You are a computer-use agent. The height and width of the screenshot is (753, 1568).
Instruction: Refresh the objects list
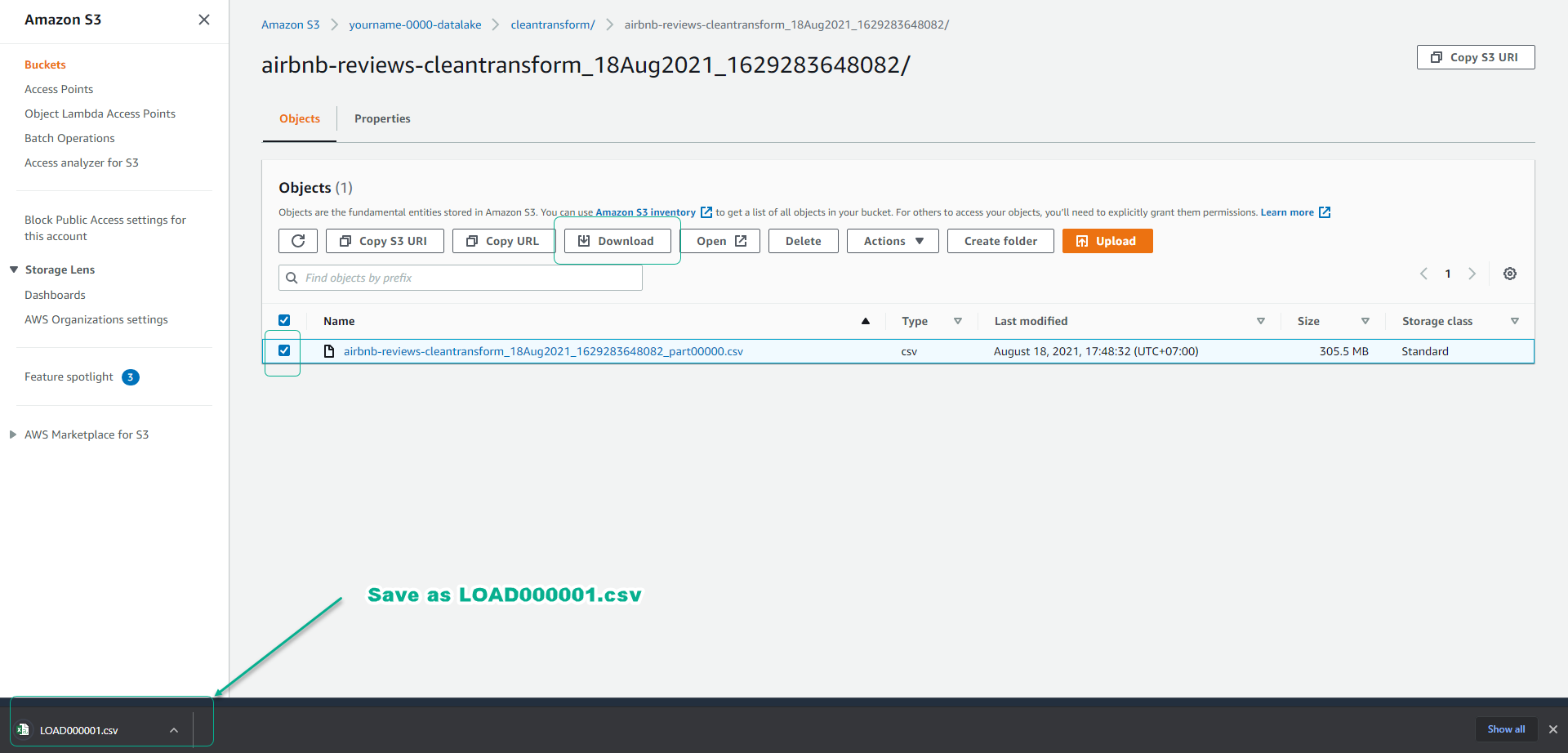point(298,241)
